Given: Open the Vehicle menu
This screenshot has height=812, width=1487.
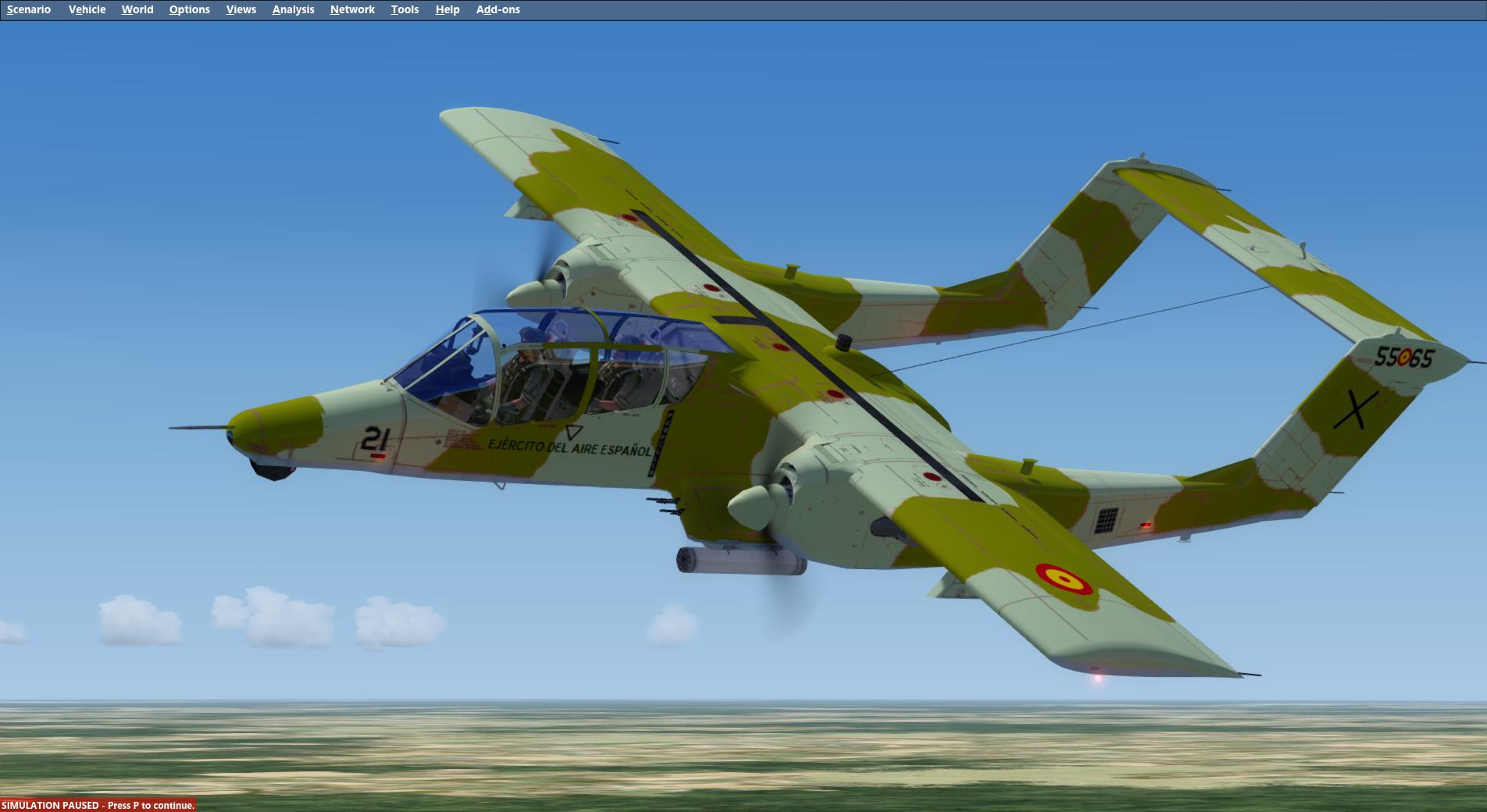Looking at the screenshot, I should tap(87, 9).
